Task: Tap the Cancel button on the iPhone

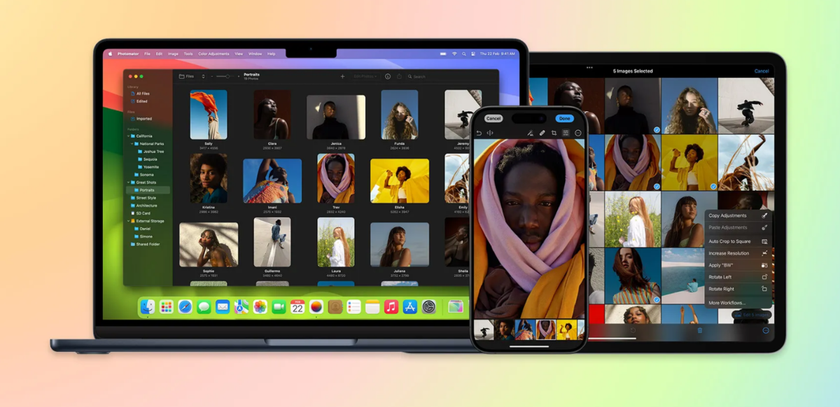Action: point(493,118)
